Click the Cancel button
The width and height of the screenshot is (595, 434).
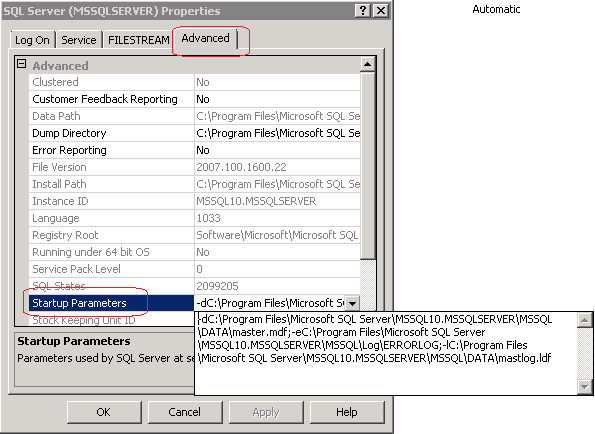click(x=184, y=412)
